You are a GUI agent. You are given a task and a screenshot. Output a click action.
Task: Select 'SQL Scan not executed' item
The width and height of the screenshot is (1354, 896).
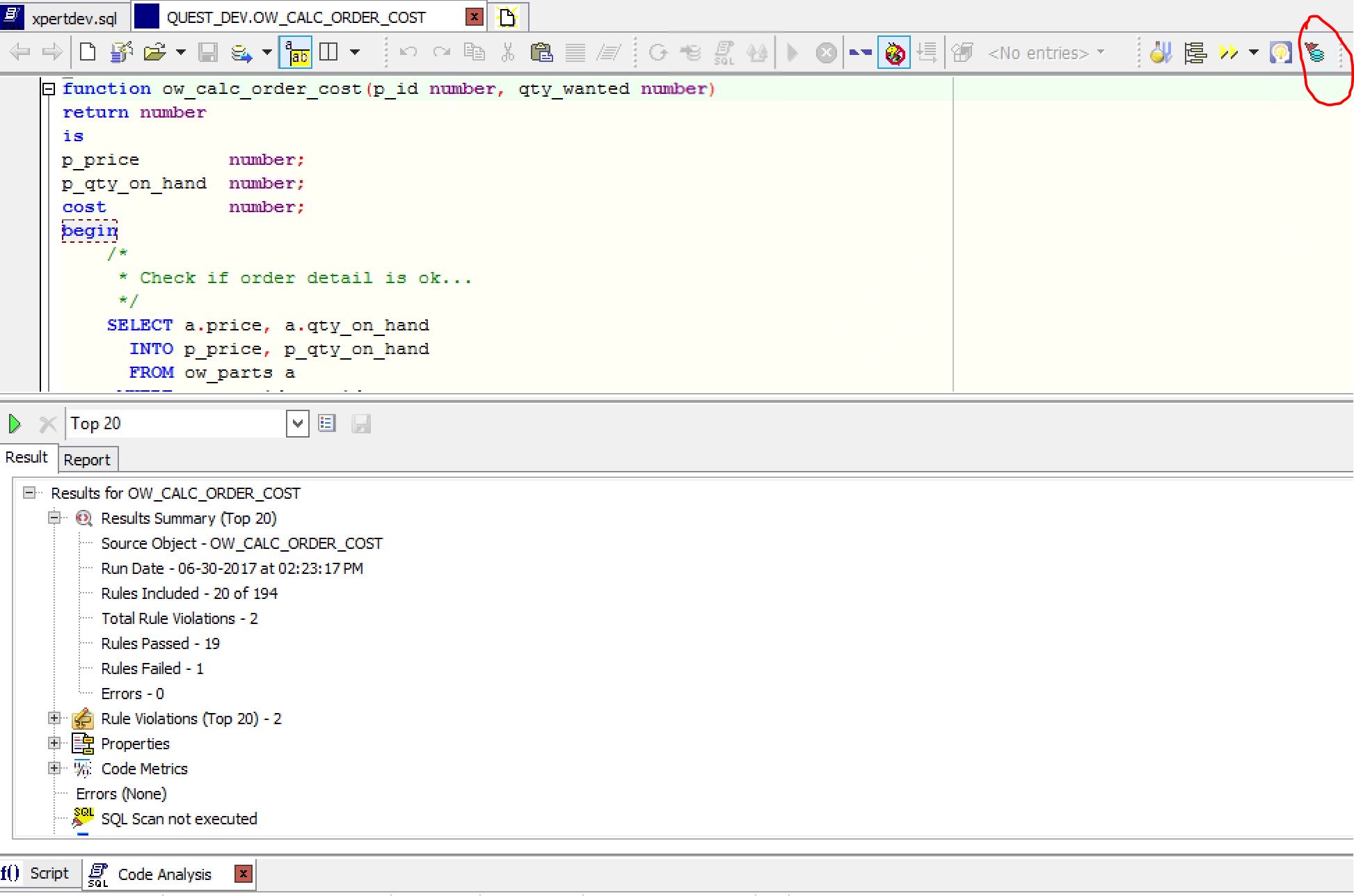point(179,819)
